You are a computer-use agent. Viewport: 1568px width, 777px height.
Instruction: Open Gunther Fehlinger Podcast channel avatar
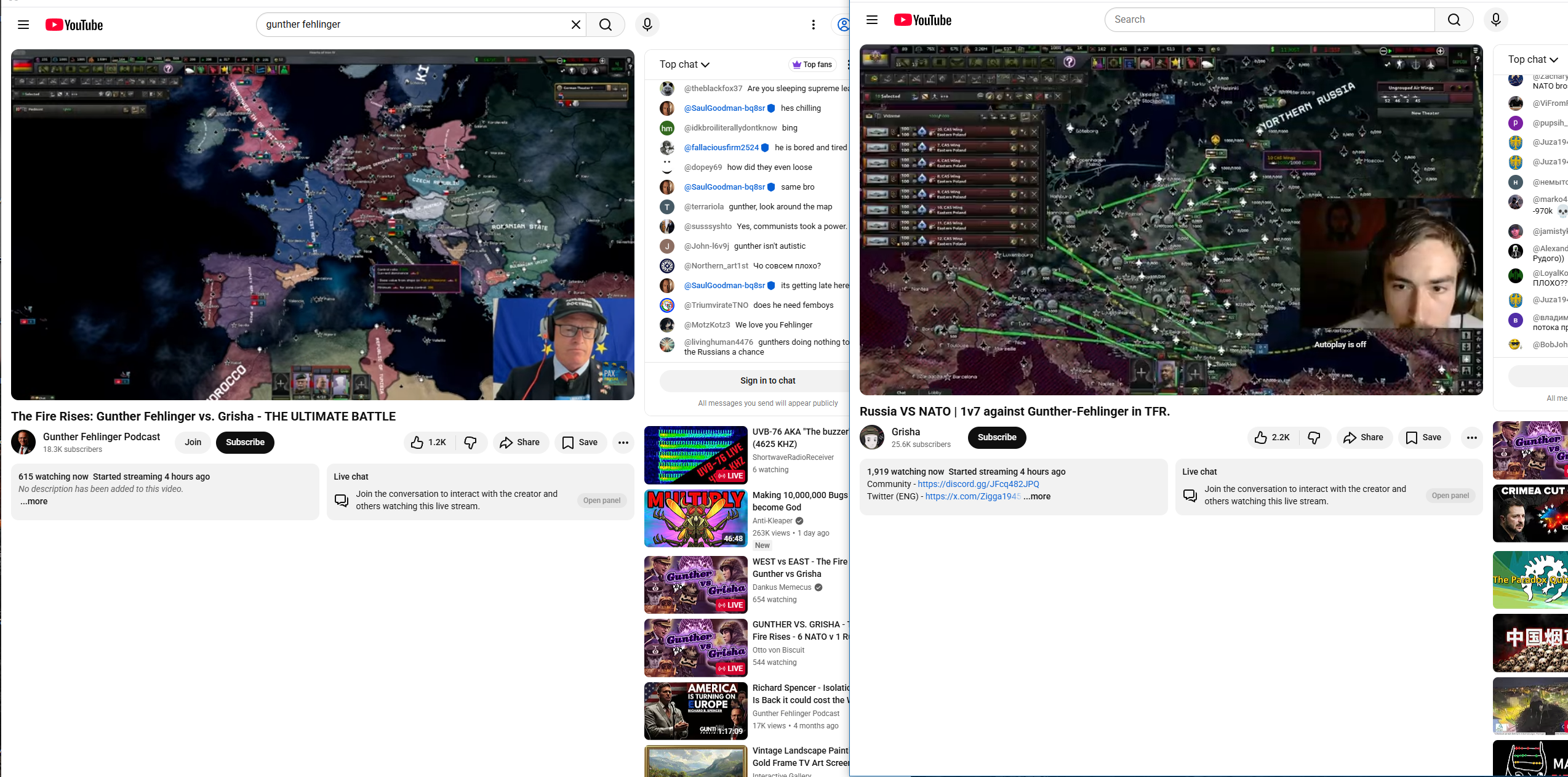(23, 442)
